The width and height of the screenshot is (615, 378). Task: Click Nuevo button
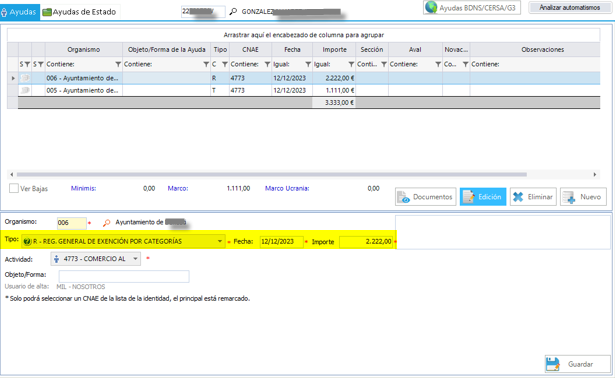pos(583,197)
